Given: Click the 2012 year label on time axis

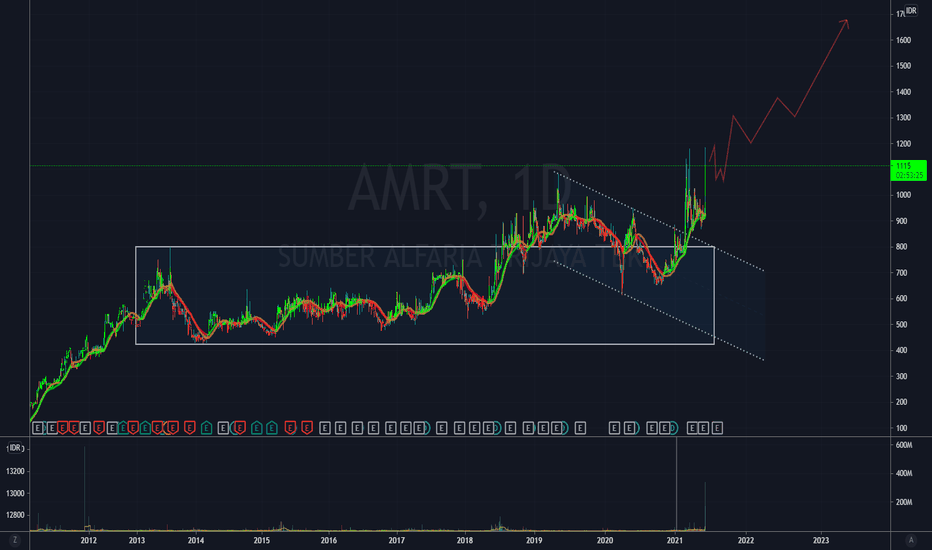Looking at the screenshot, I should (x=89, y=540).
